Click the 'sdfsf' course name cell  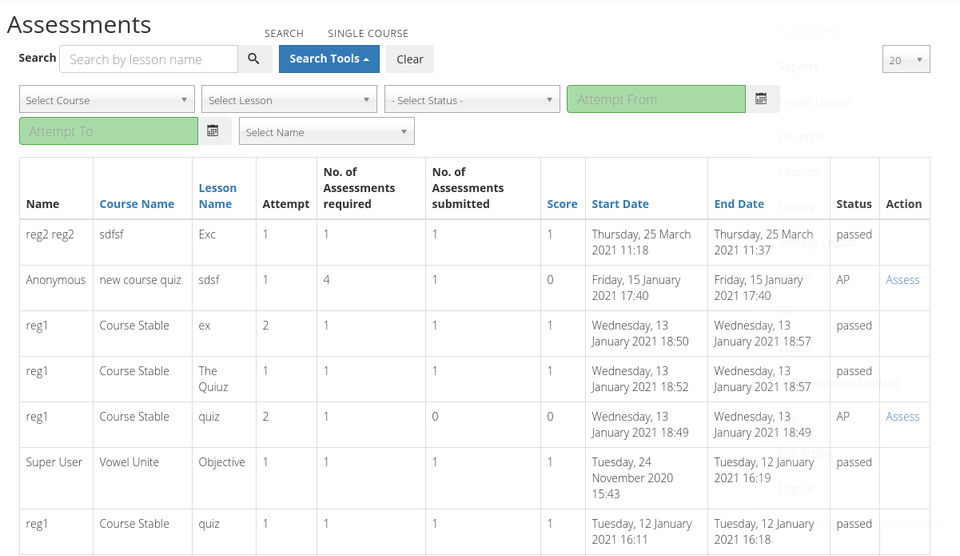tap(111, 235)
